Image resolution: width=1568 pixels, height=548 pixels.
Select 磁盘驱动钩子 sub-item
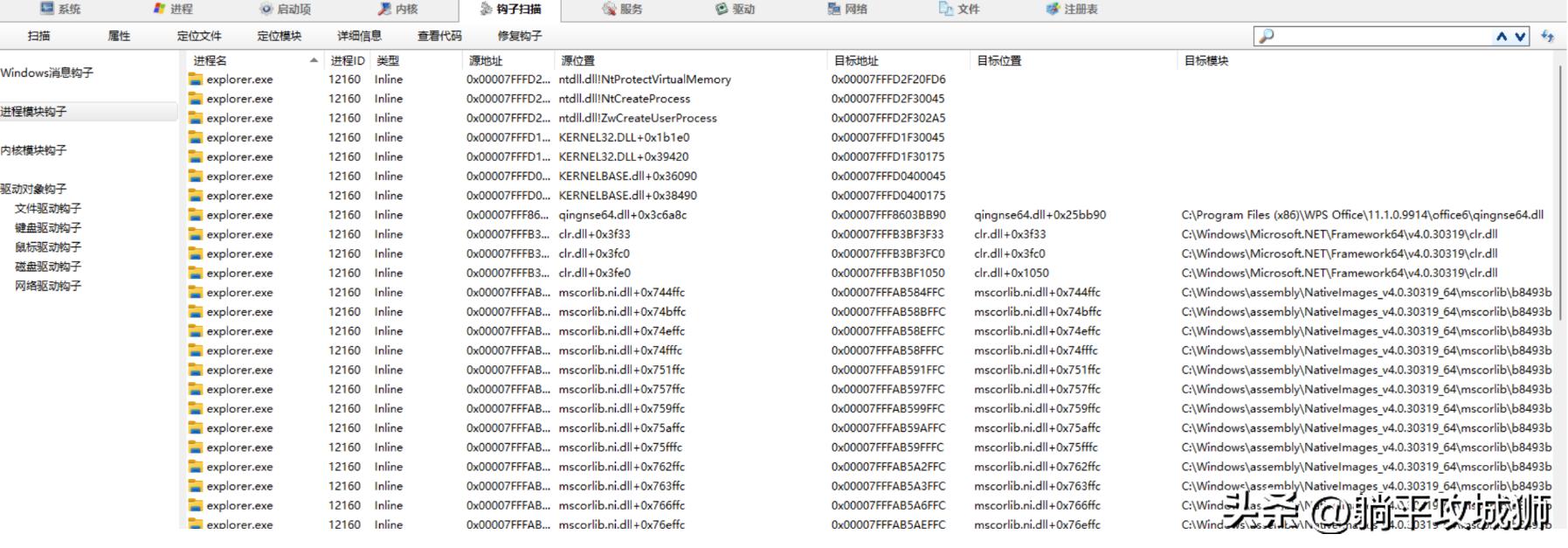pyautogui.click(x=48, y=266)
